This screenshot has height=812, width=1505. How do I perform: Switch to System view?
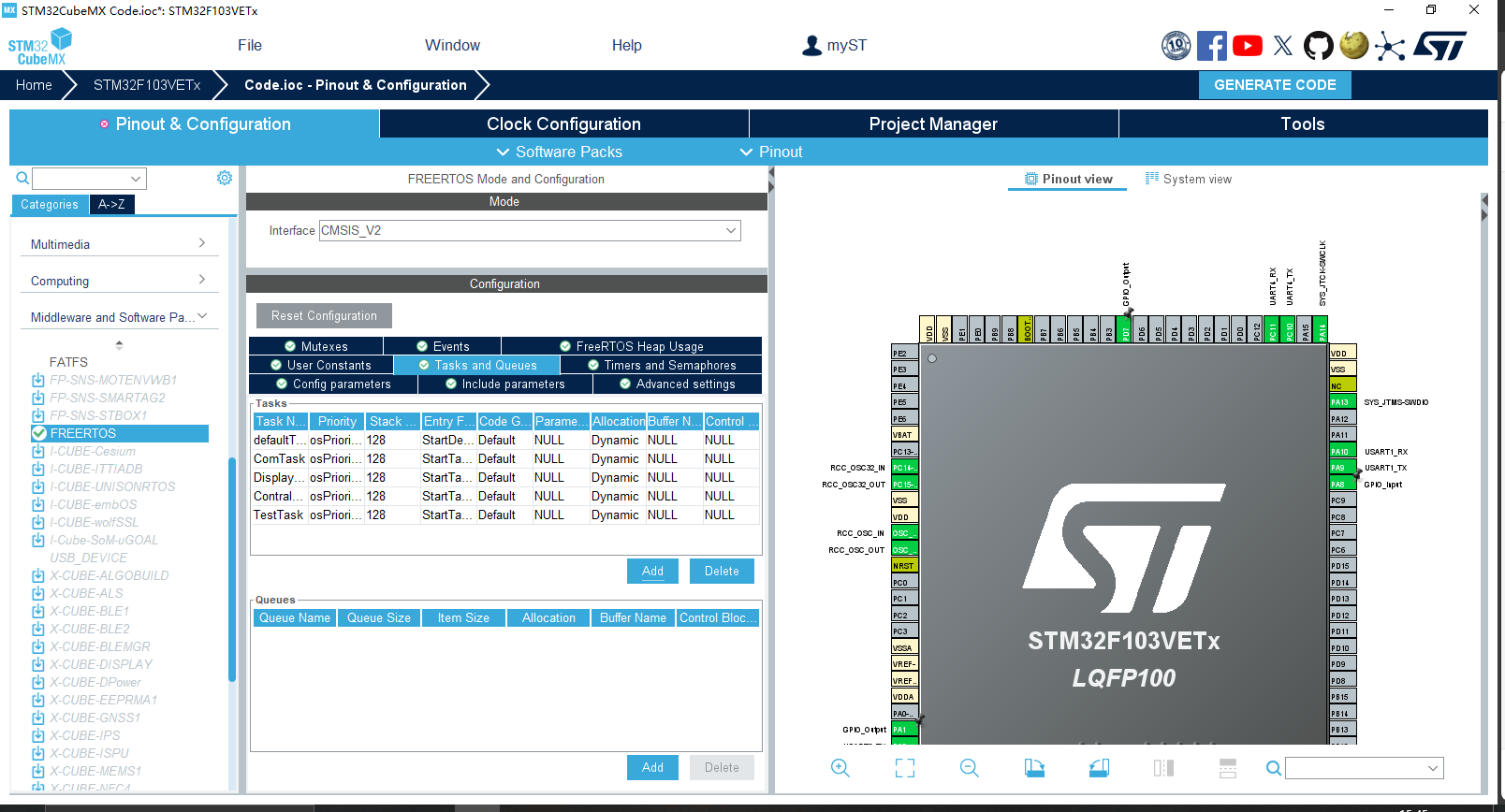click(x=1188, y=179)
